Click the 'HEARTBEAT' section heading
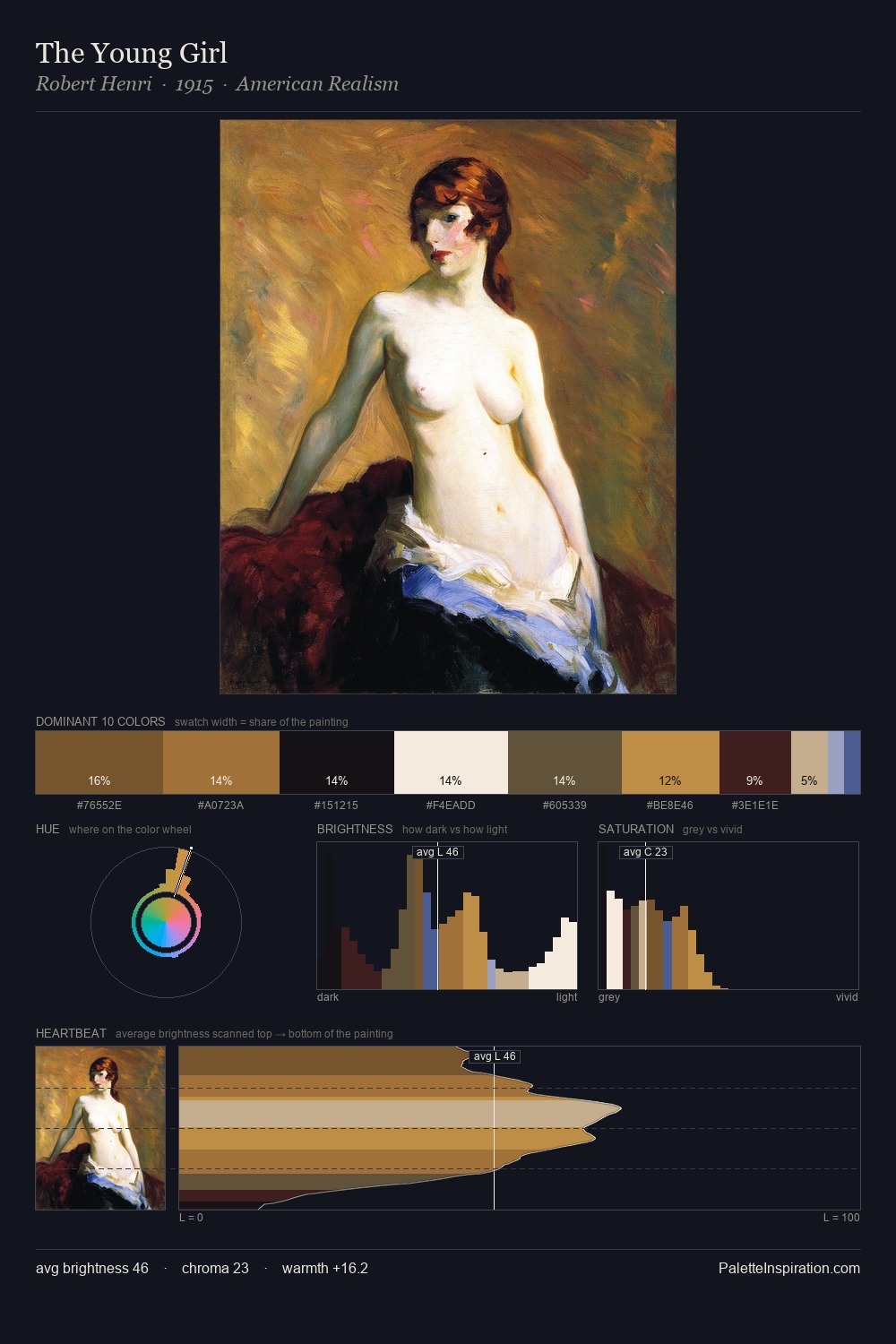 tap(71, 1033)
